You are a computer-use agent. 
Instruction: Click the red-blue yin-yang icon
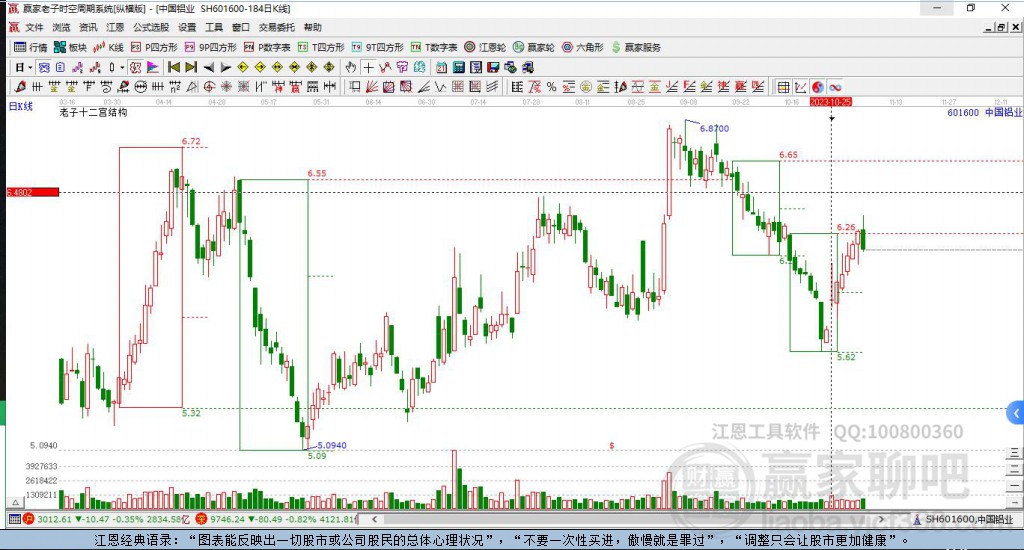tap(818, 87)
